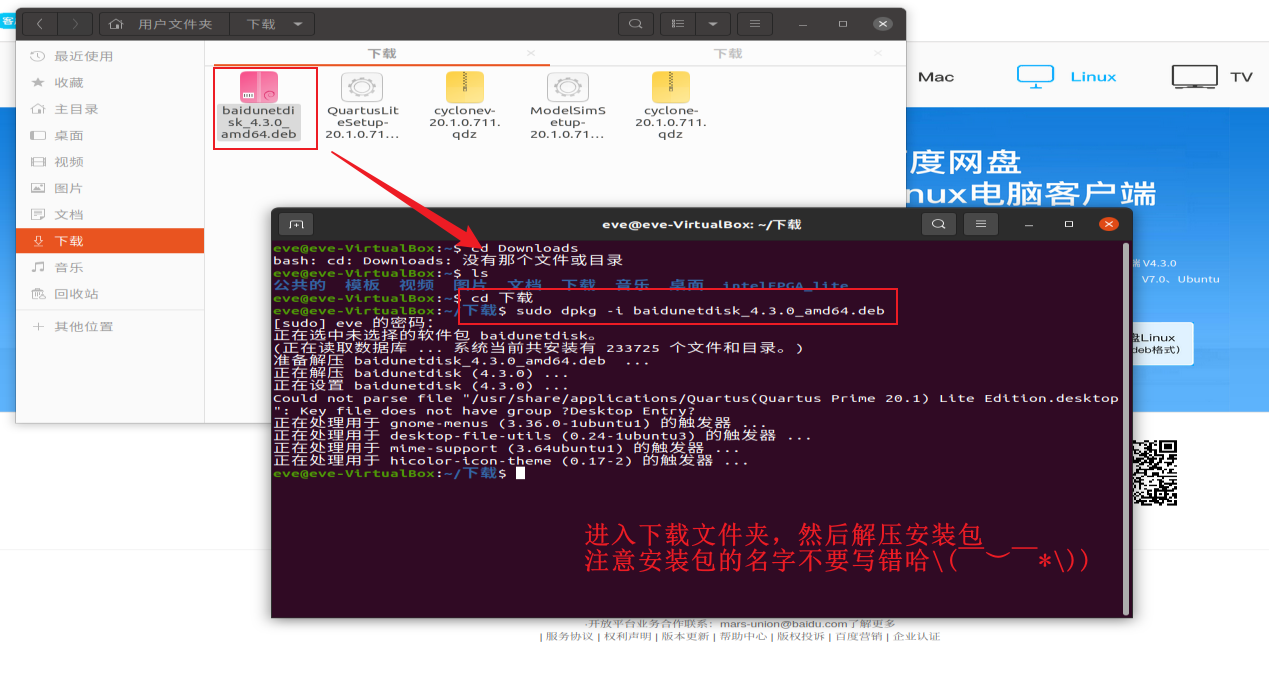
Task: Open the 版权投诉 footer link
Action: click(x=801, y=636)
